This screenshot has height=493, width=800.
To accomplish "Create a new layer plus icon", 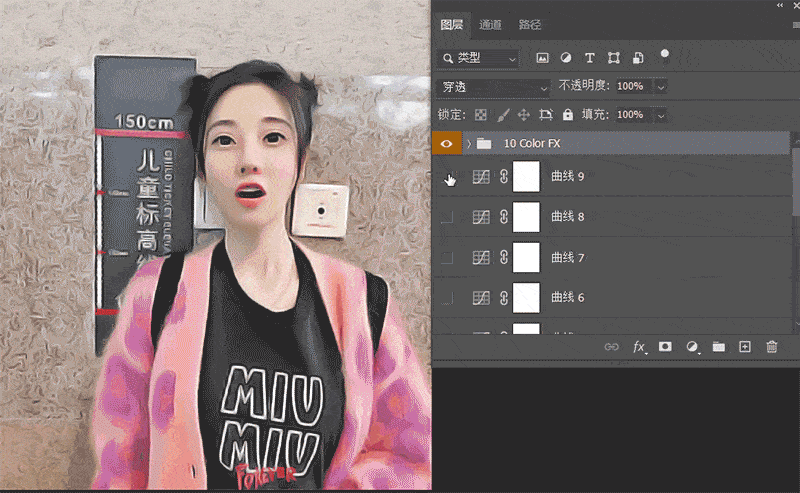I will [x=745, y=347].
